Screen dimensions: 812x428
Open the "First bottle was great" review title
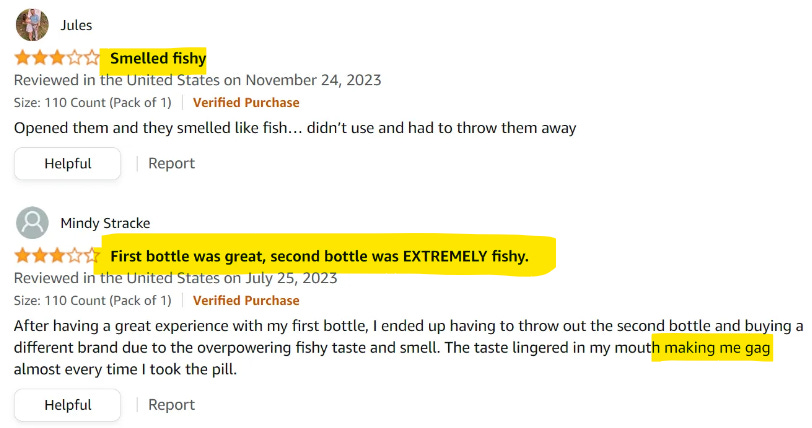point(318,257)
